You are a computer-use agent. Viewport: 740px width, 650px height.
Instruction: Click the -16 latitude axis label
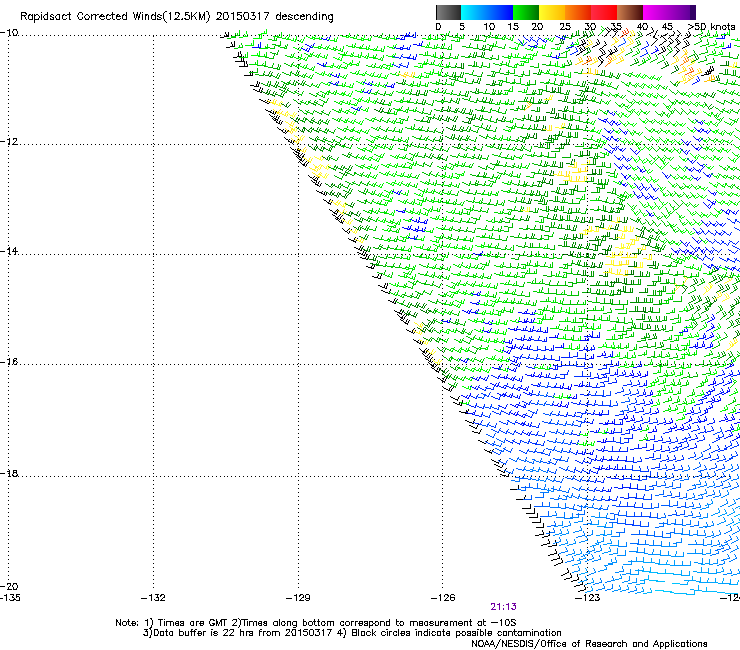[9, 362]
